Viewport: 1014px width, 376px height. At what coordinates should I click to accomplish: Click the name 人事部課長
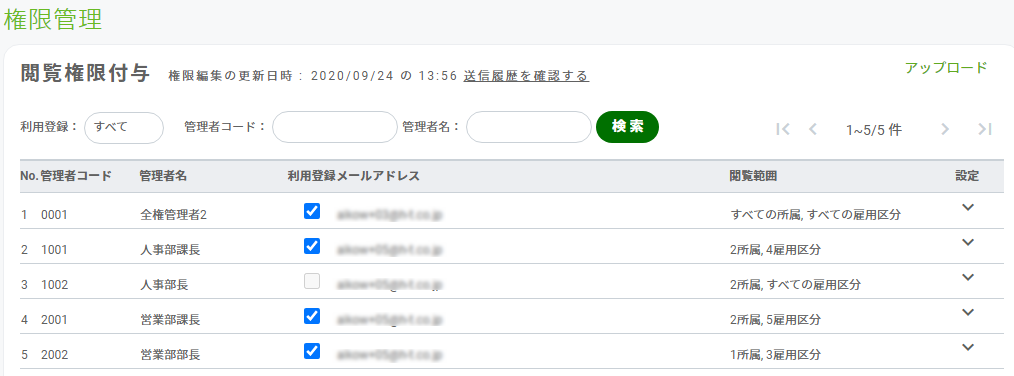170,250
